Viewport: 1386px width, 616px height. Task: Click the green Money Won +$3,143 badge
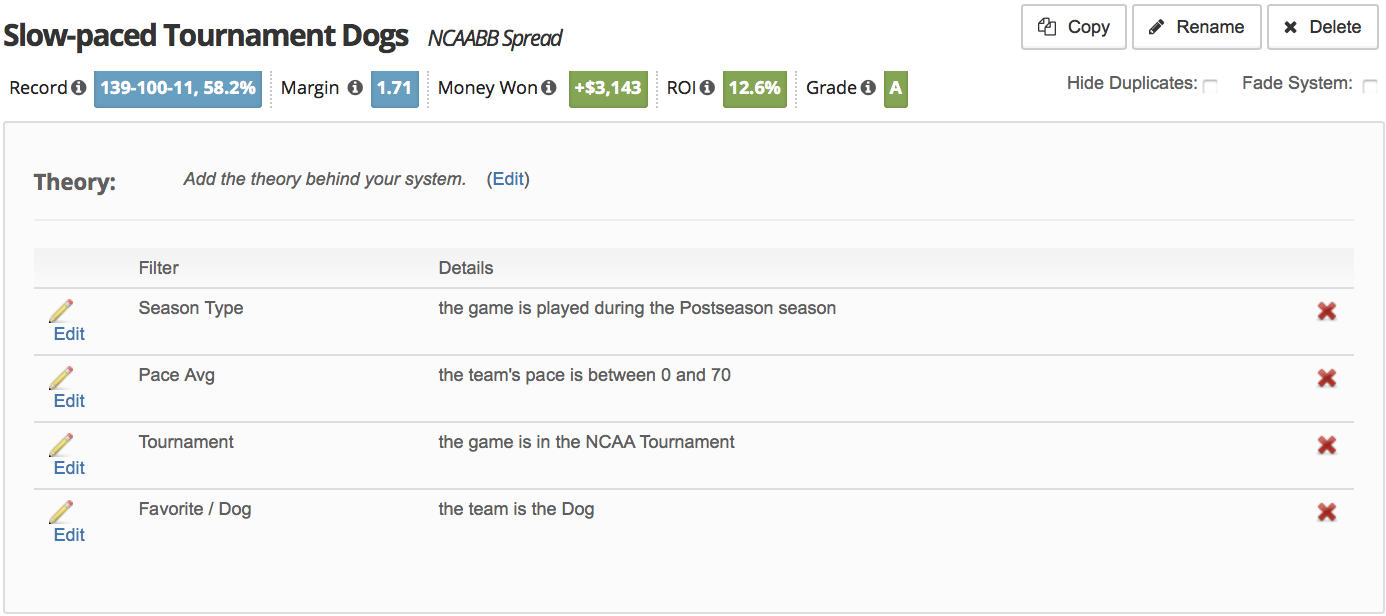point(608,88)
